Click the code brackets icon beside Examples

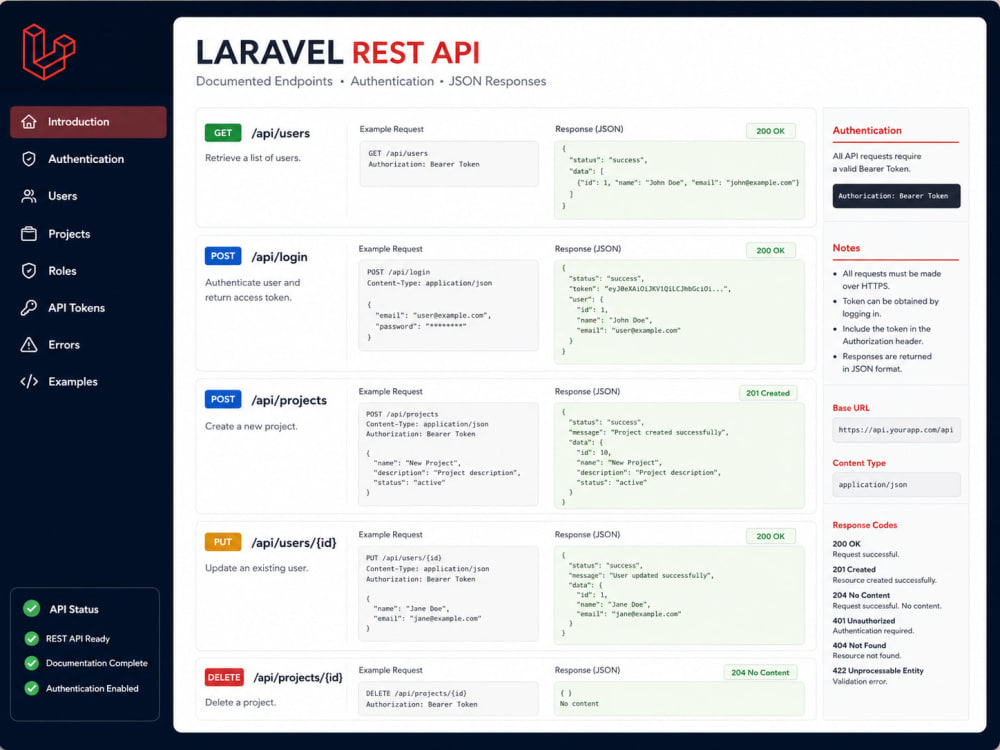click(x=29, y=381)
